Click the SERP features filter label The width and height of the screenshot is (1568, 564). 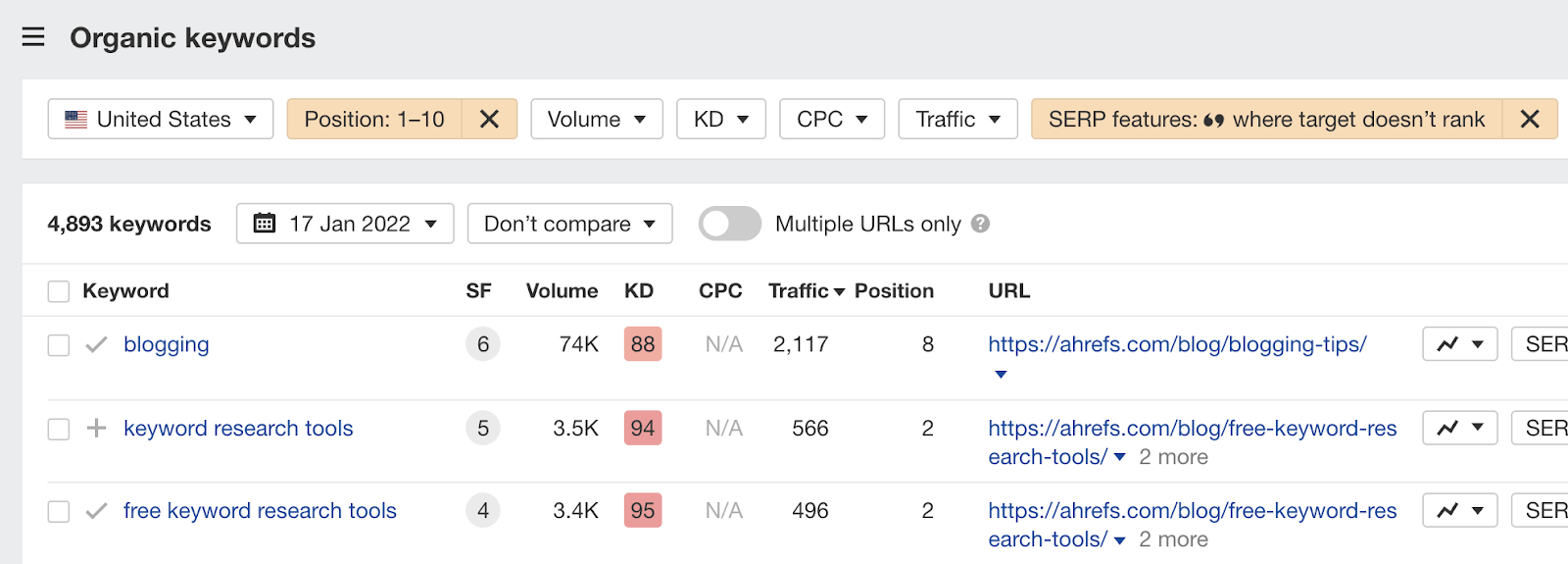point(1266,119)
